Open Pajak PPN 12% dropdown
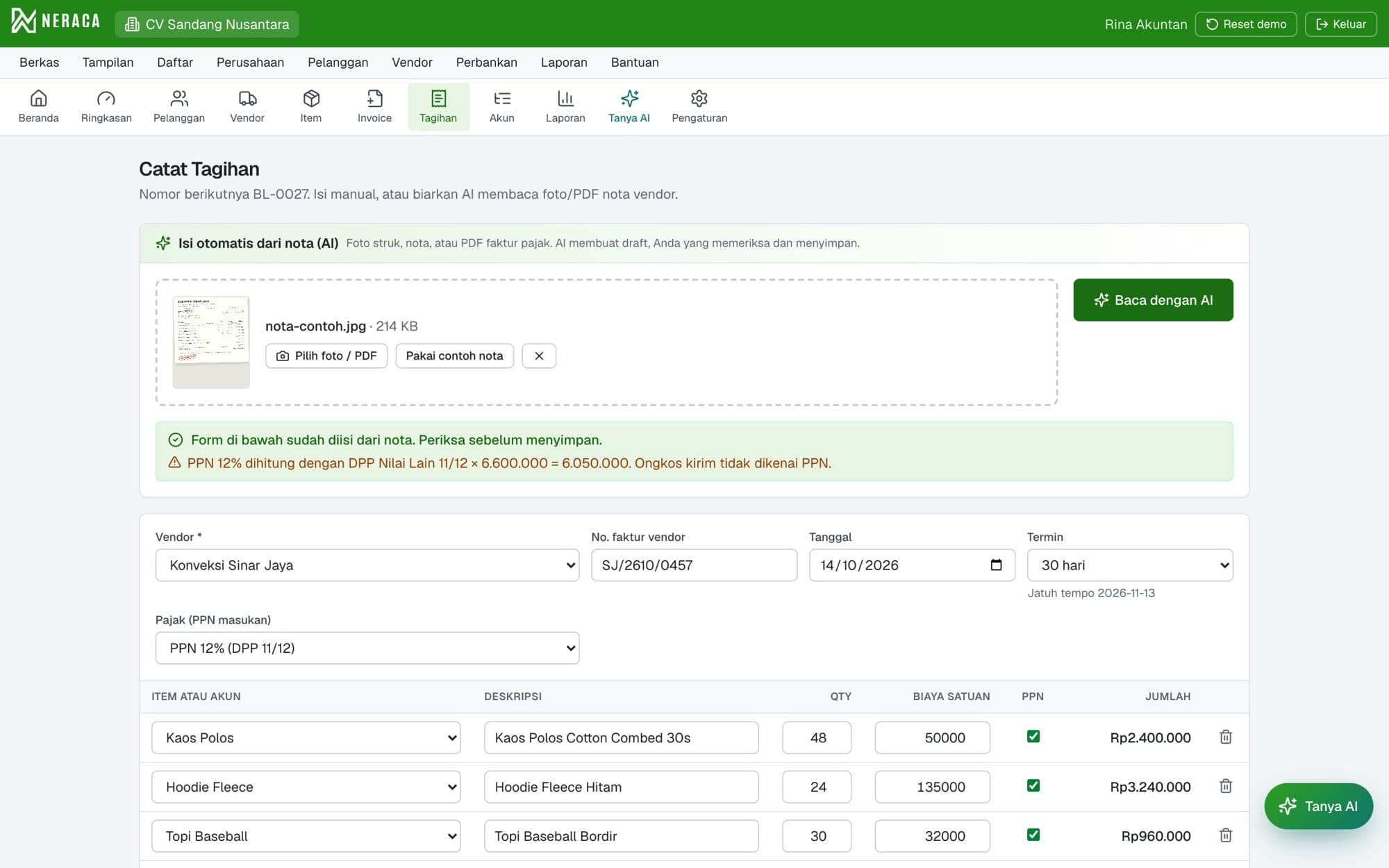 click(x=367, y=648)
